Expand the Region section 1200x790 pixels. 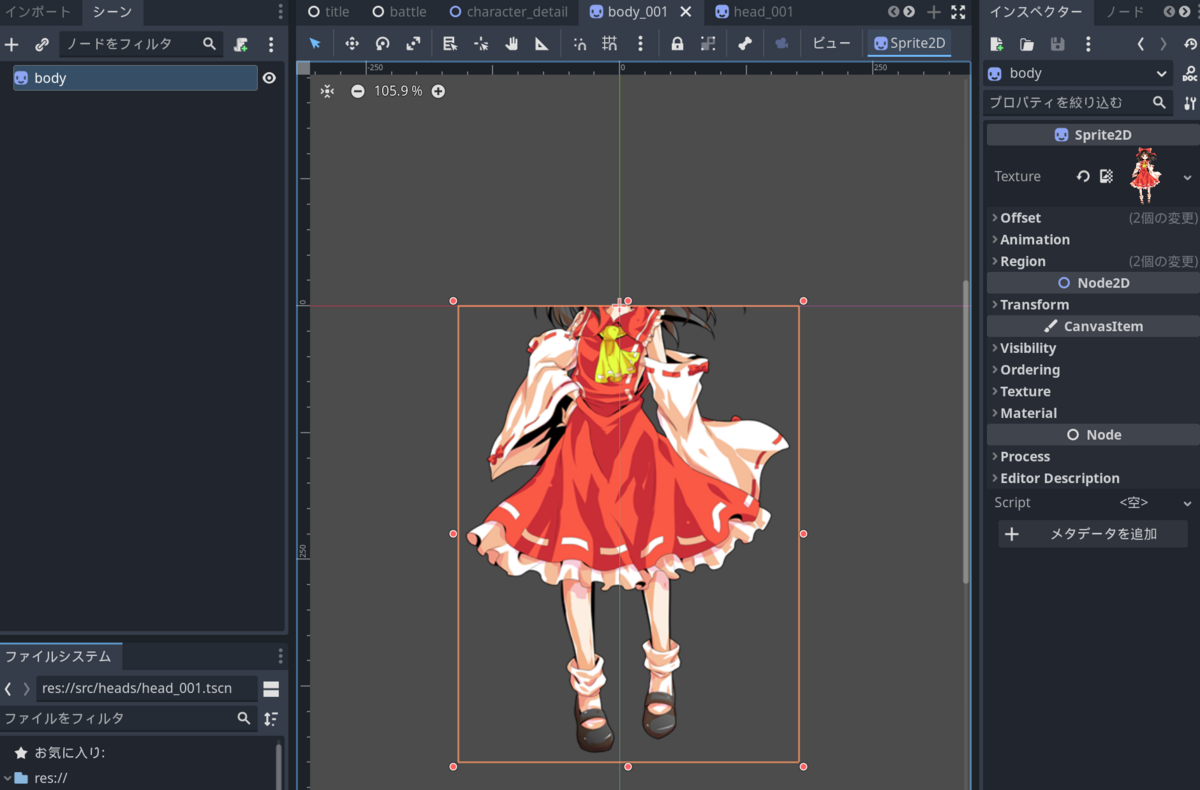[1092, 261]
